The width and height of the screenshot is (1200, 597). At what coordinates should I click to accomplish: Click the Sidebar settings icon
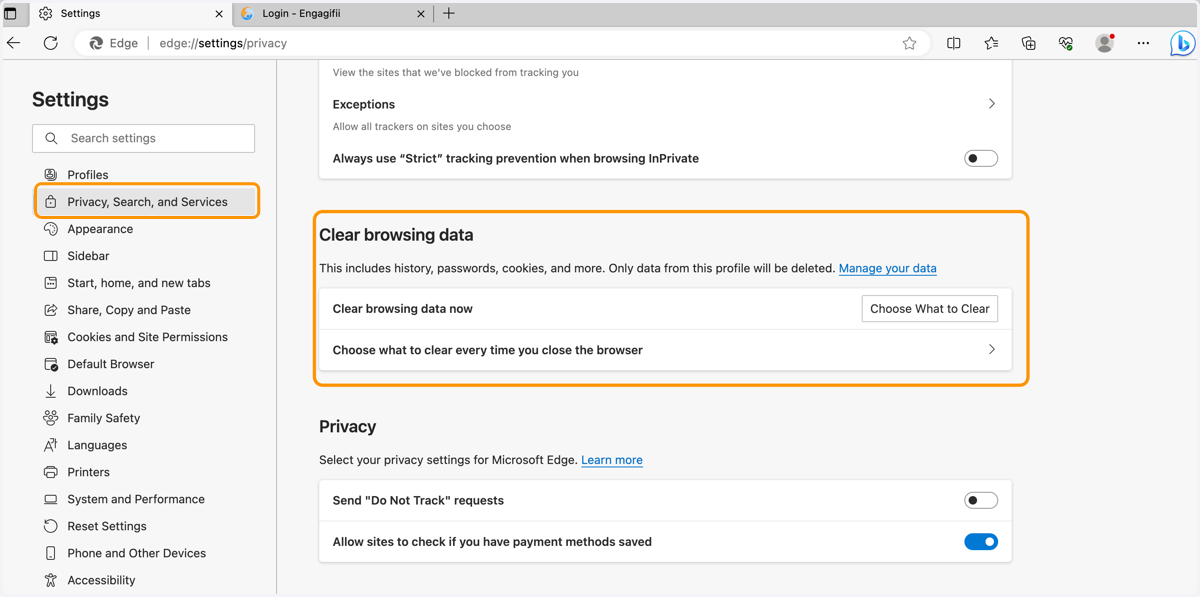tap(51, 256)
